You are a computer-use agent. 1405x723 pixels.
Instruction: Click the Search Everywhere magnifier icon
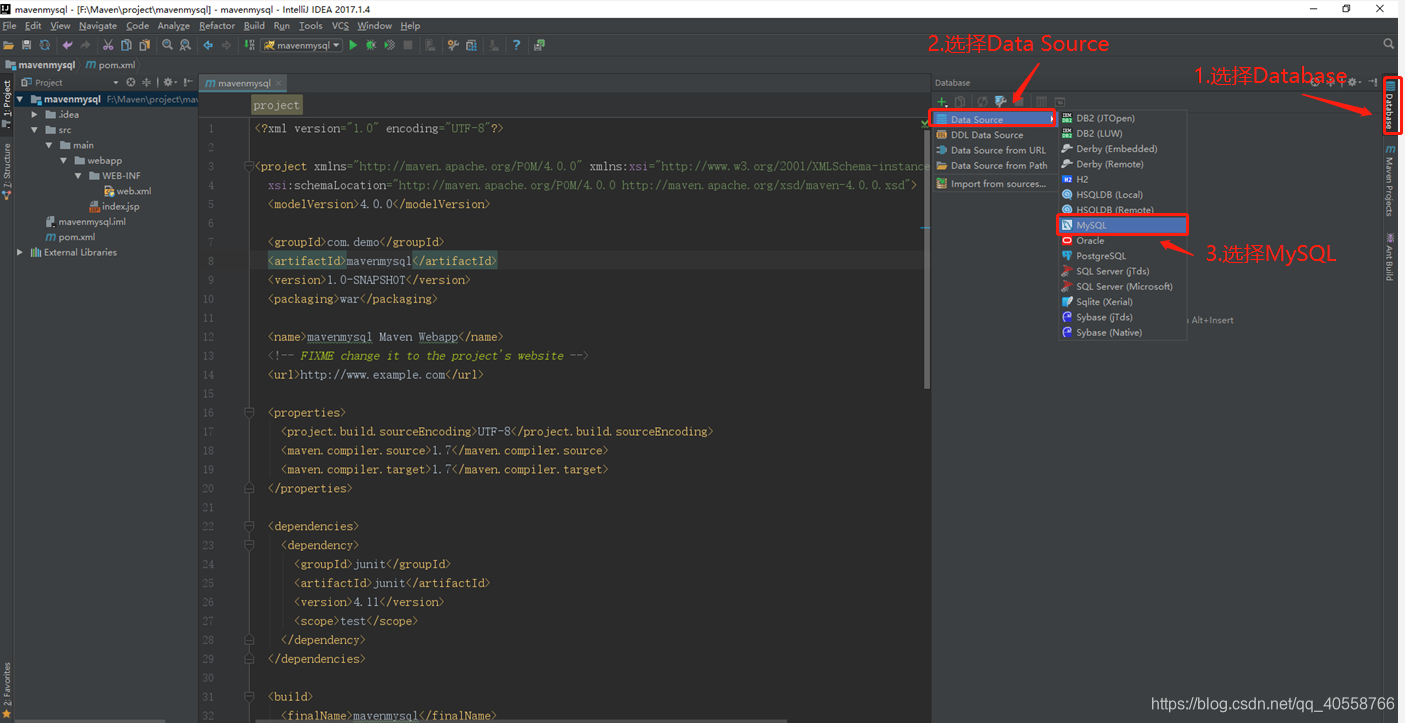[1388, 45]
